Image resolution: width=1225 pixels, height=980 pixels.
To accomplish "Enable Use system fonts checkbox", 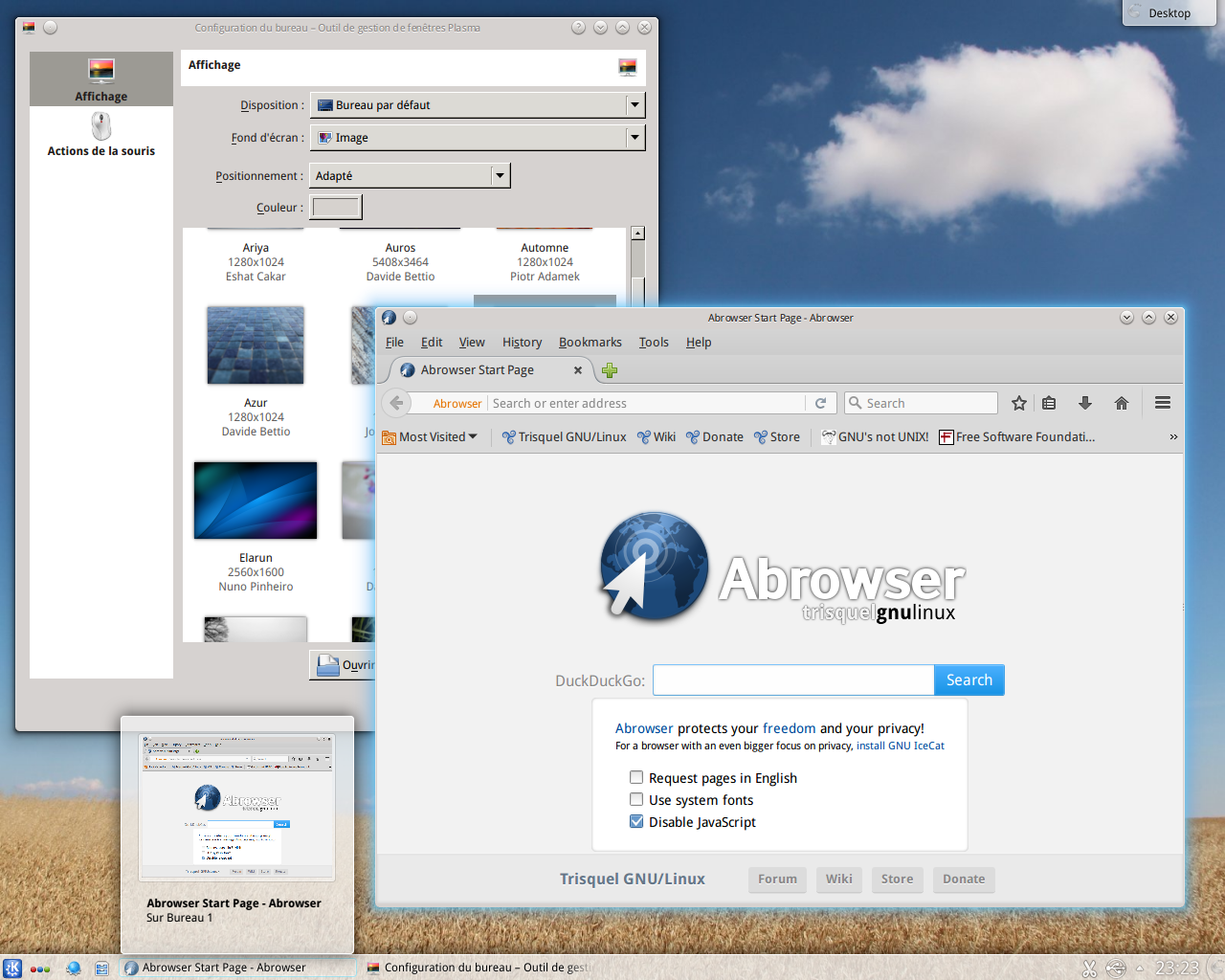I will click(x=636, y=799).
